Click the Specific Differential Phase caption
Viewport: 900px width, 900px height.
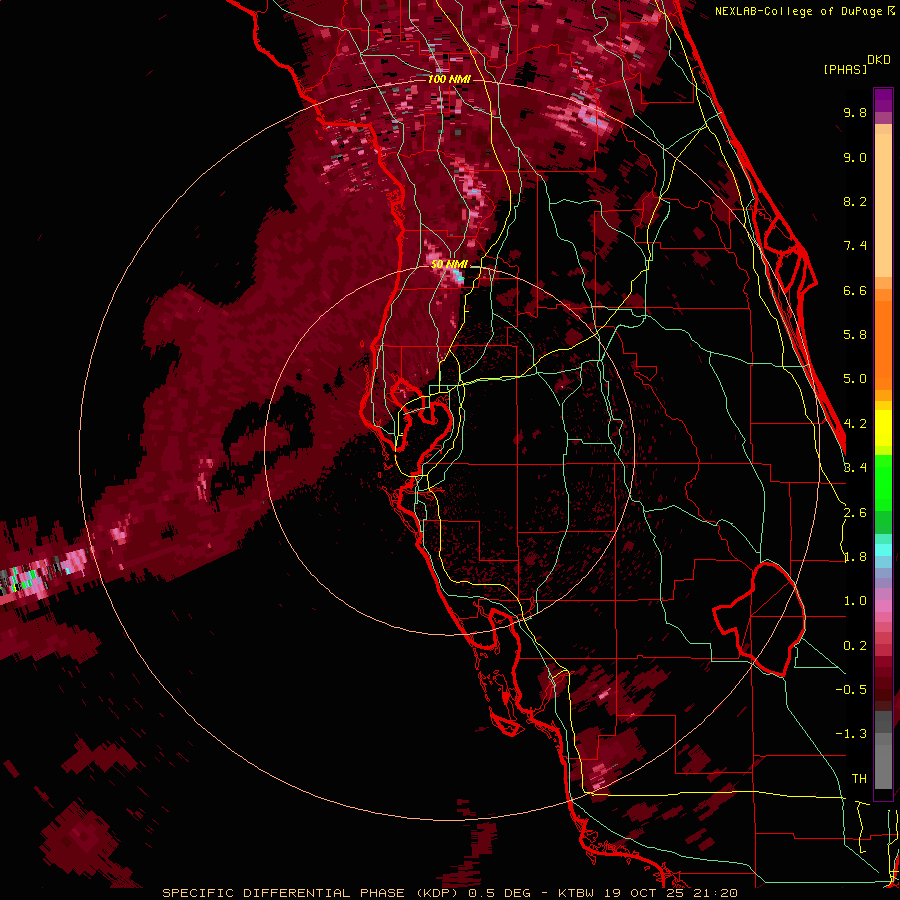[x=449, y=893]
